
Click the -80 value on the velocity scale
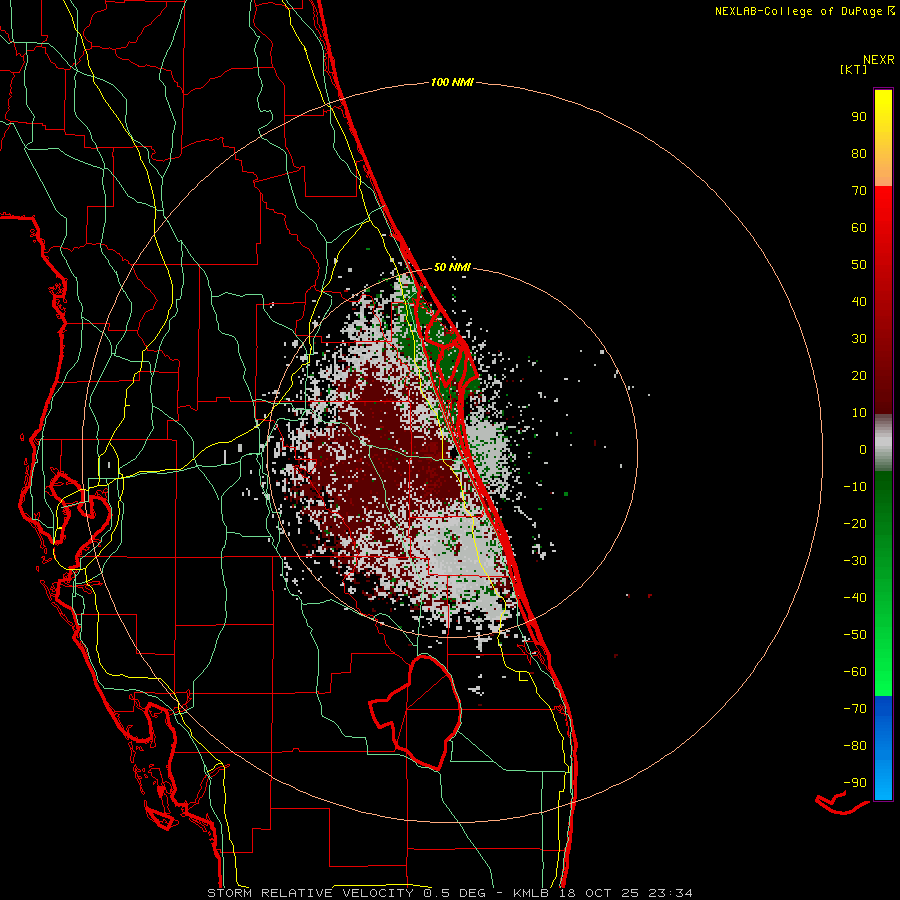pyautogui.click(x=855, y=746)
